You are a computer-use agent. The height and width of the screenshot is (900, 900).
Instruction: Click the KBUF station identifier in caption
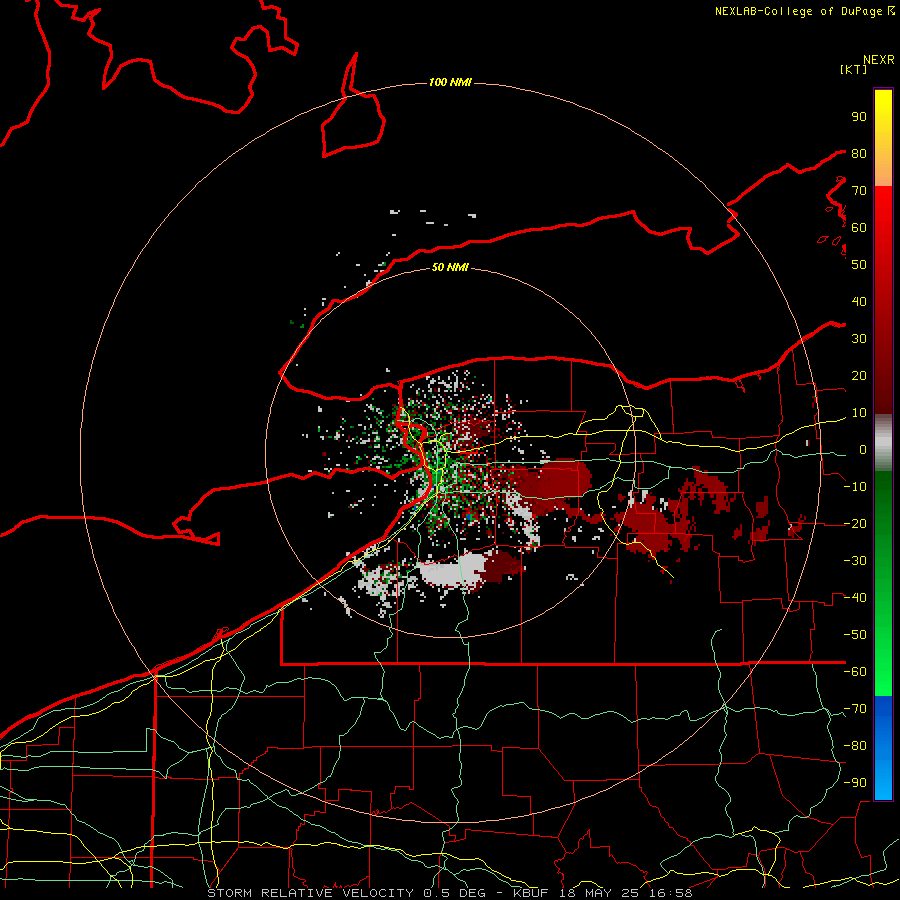531,893
